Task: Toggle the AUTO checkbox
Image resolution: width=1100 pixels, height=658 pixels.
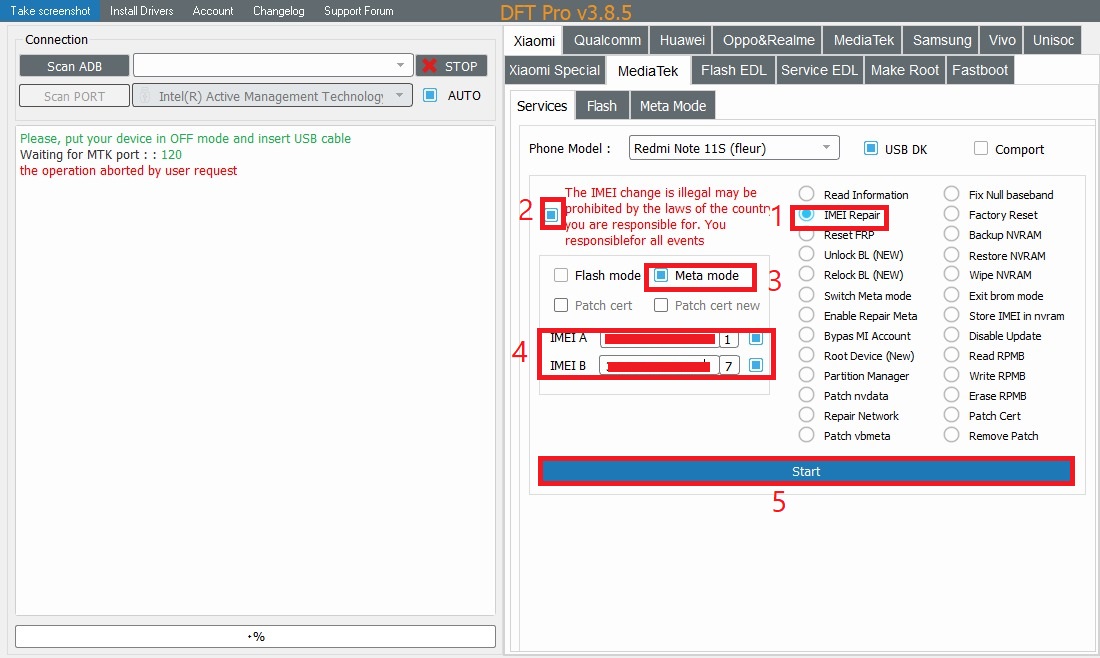Action: pyautogui.click(x=430, y=95)
